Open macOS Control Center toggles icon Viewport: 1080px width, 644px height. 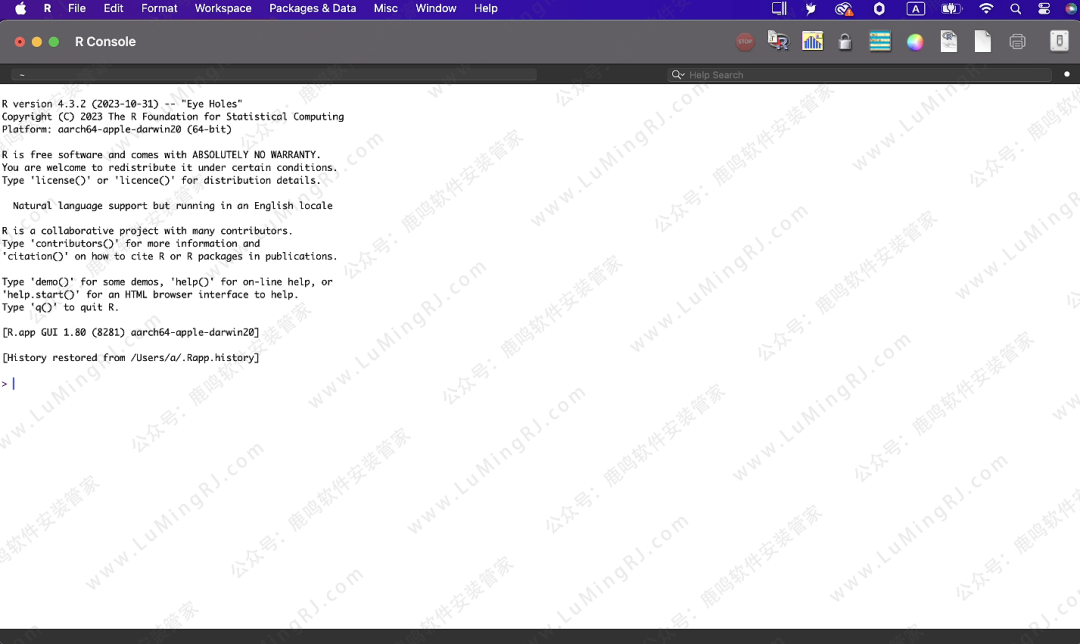(1044, 9)
